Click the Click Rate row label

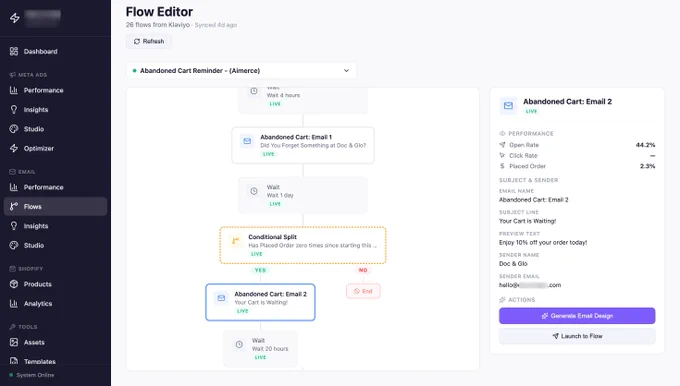(523, 155)
